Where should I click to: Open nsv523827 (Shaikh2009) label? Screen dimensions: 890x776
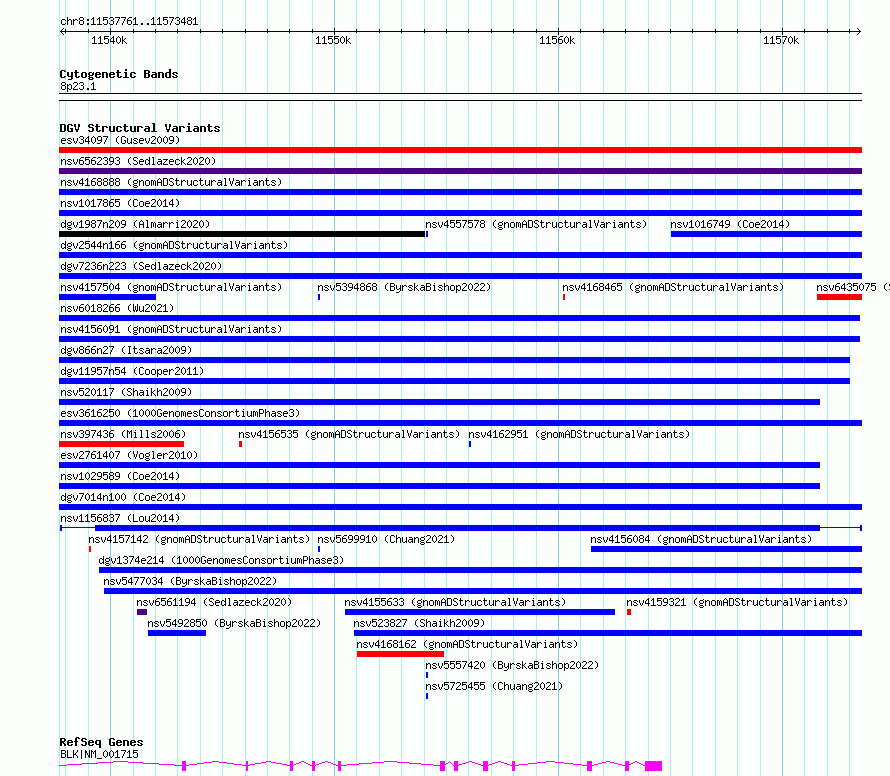(419, 623)
